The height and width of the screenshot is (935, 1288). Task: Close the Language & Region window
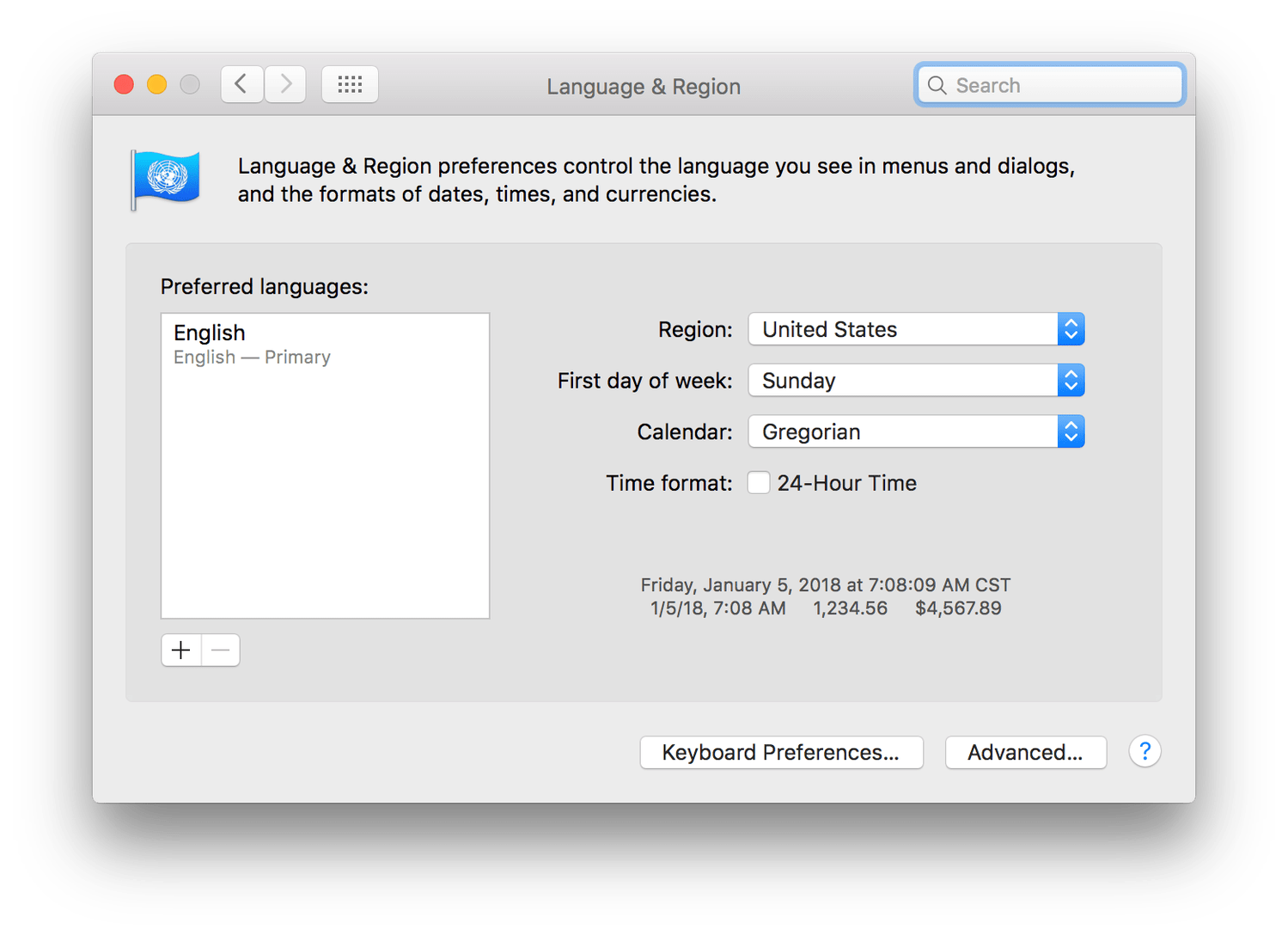pyautogui.click(x=124, y=84)
